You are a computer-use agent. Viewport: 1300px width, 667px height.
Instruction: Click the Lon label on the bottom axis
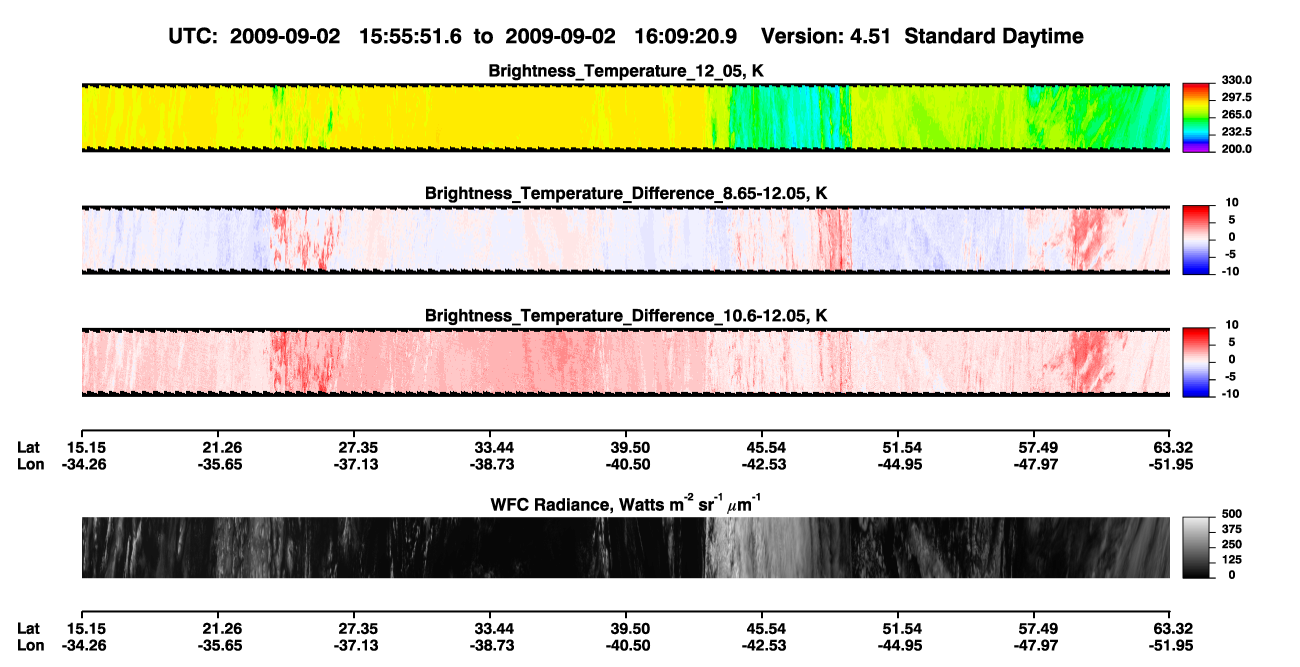(30, 645)
